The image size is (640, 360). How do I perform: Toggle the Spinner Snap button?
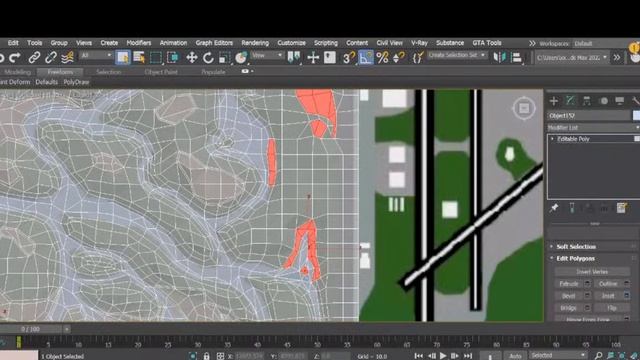(399, 58)
